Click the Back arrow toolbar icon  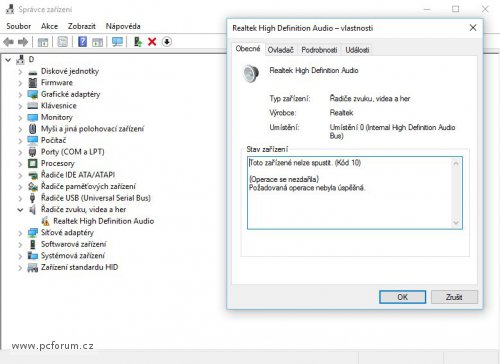pyautogui.click(x=8, y=42)
